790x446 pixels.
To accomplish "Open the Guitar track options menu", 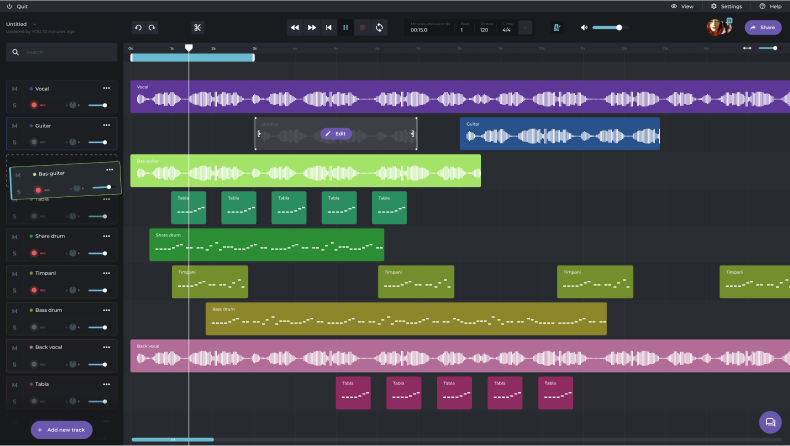I will [x=106, y=125].
